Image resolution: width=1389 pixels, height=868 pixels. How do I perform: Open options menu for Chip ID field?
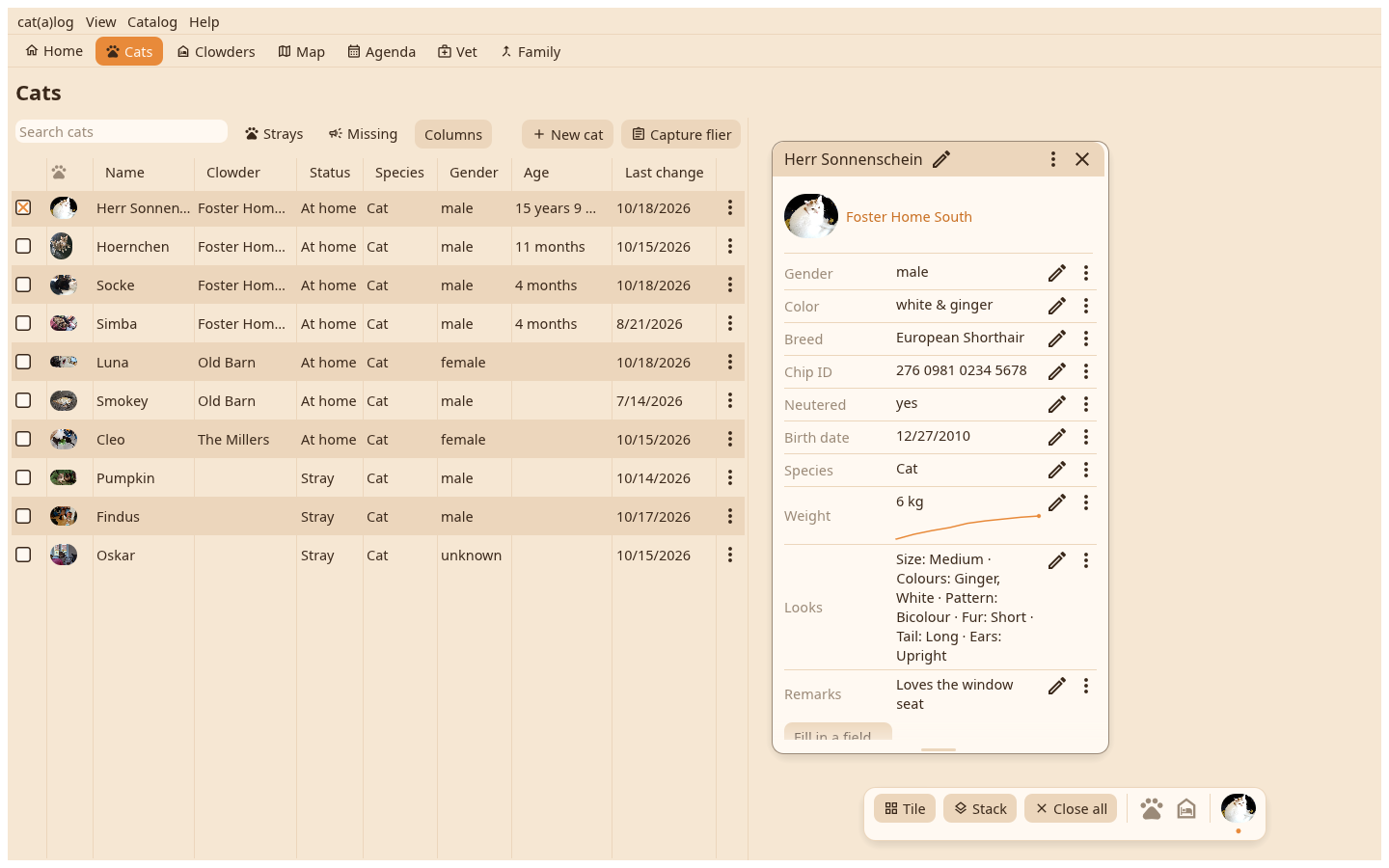(1086, 371)
